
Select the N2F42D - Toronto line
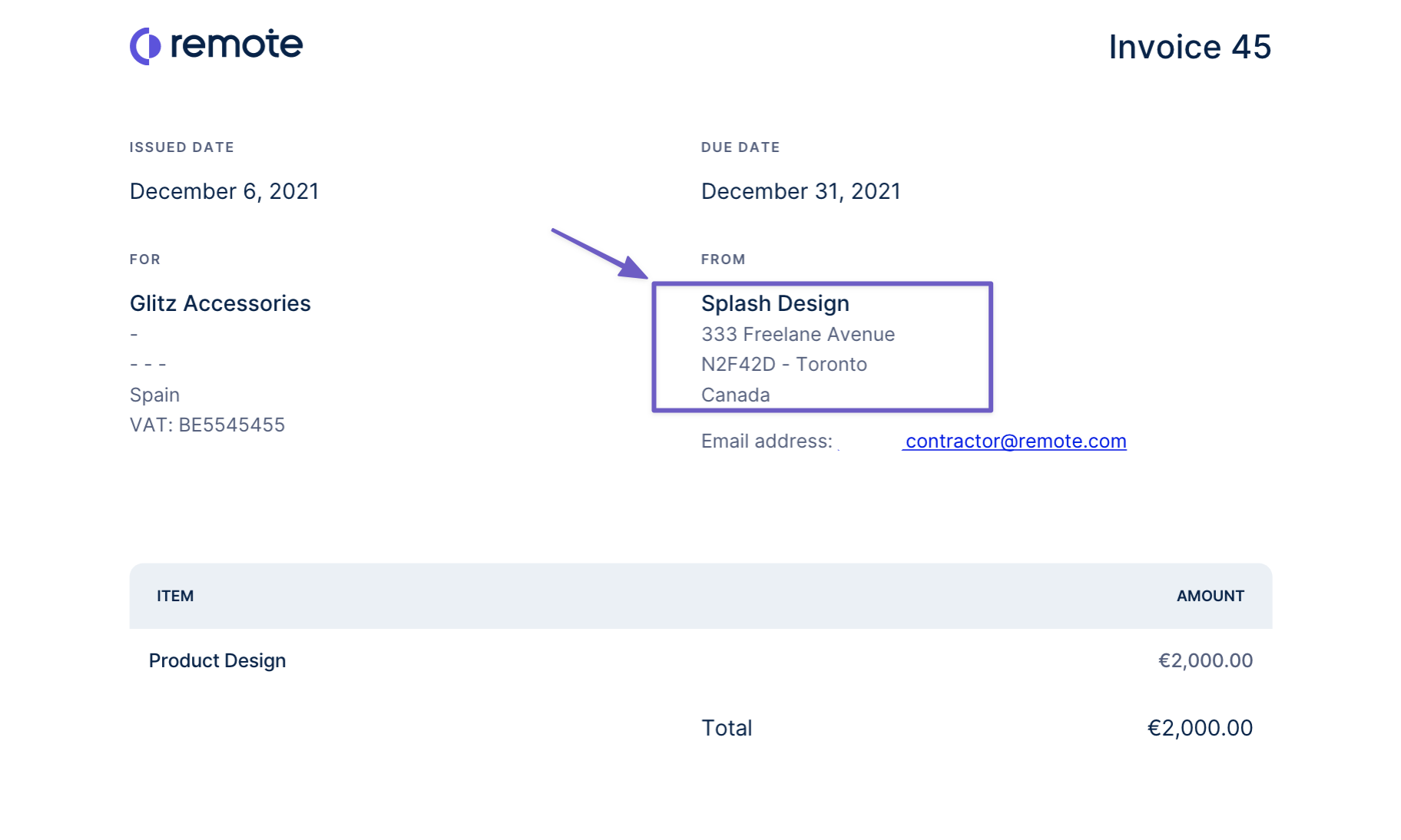pyautogui.click(x=784, y=364)
